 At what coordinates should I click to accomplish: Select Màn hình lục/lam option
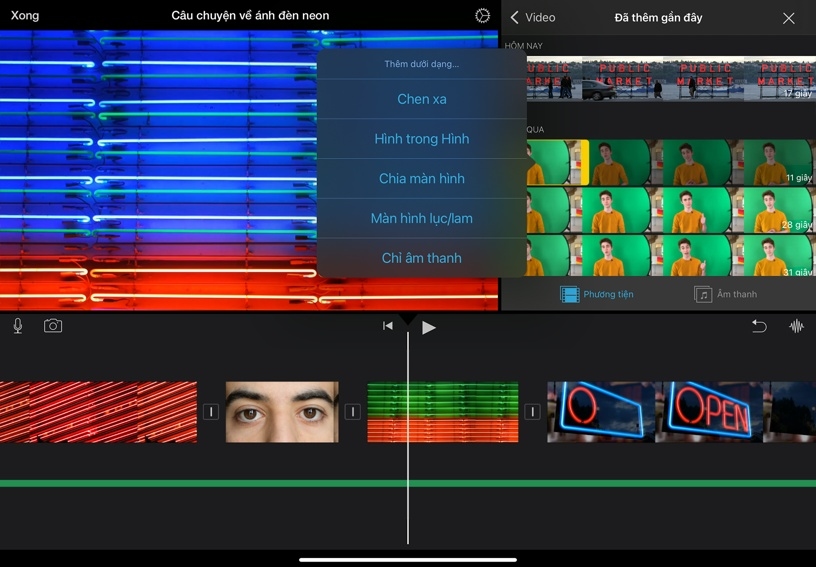pos(422,218)
